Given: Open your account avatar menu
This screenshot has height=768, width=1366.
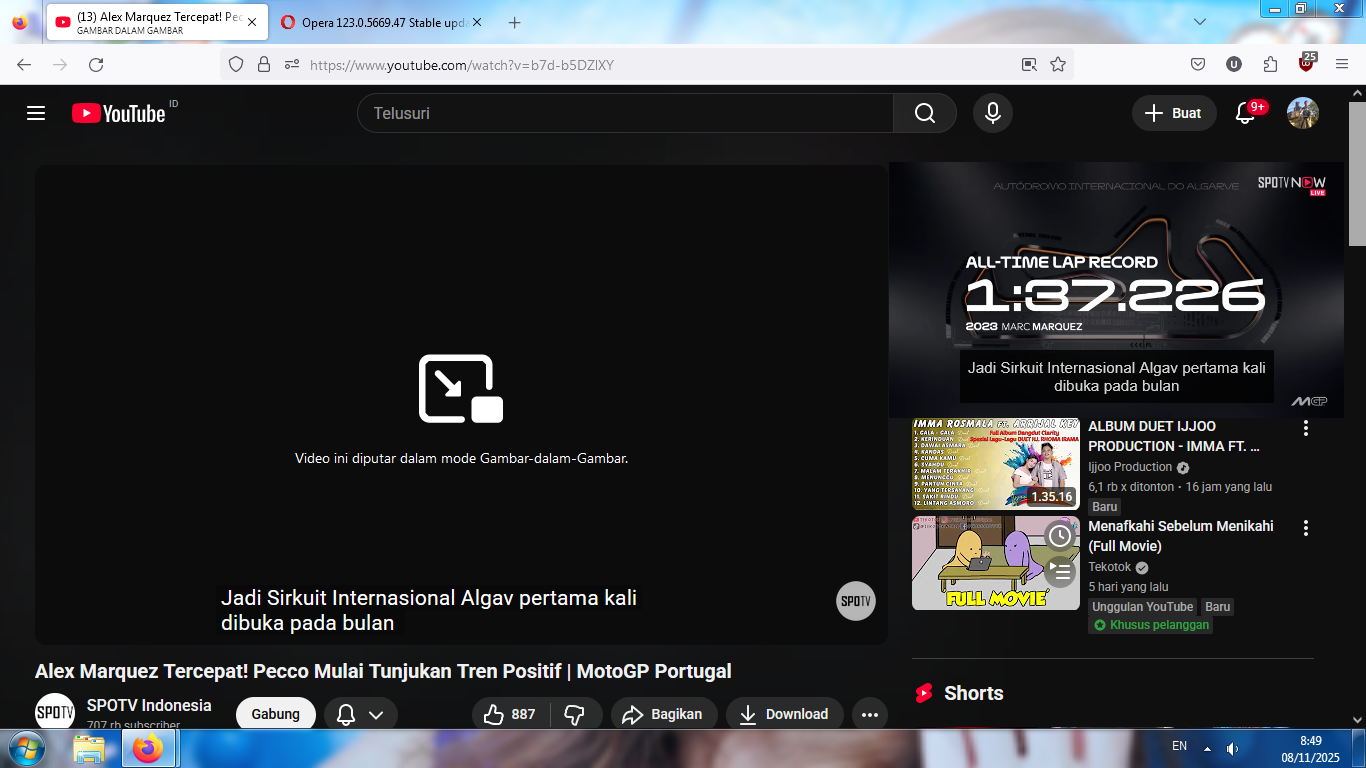Looking at the screenshot, I should [x=1302, y=113].
